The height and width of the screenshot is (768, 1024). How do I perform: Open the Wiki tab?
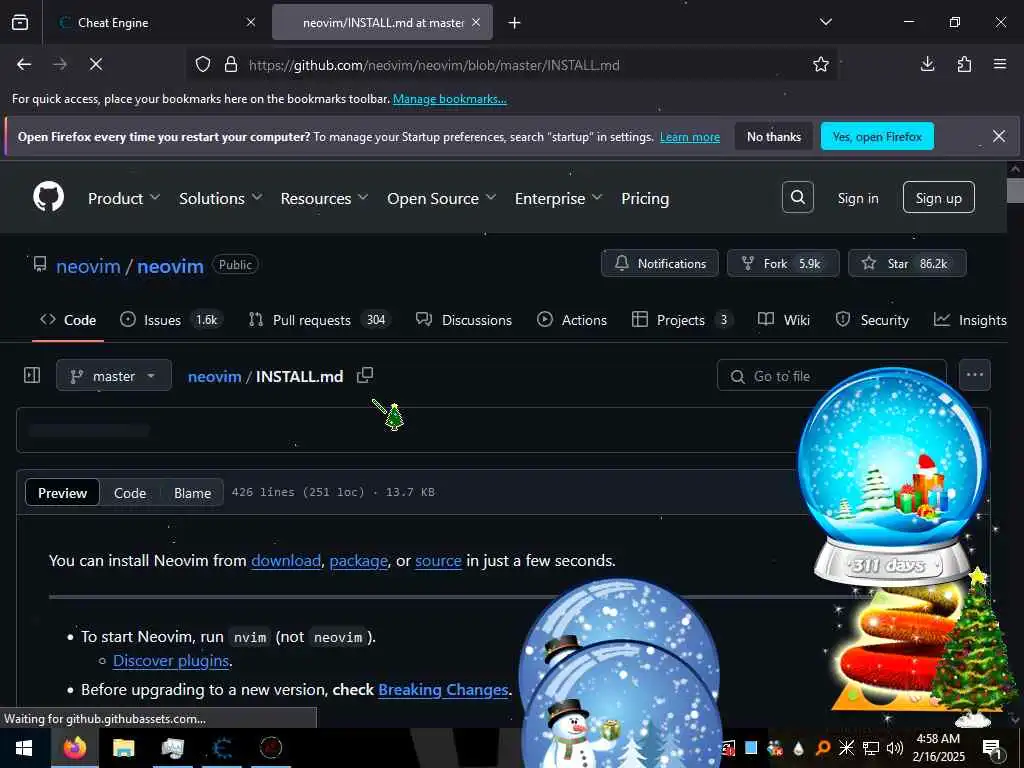784,320
